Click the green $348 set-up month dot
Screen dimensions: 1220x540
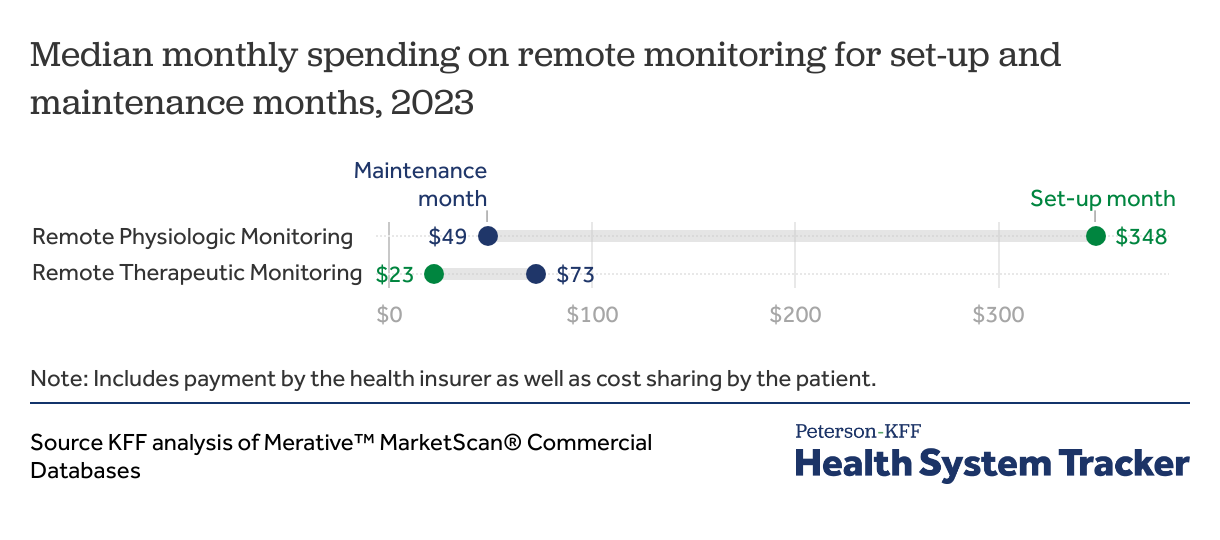coord(1096,236)
